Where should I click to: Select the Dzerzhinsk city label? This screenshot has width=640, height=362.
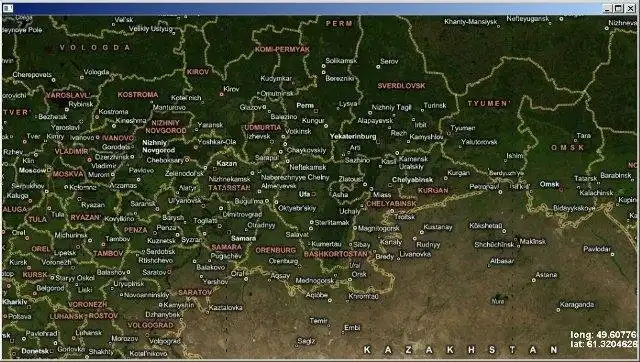(x=112, y=157)
